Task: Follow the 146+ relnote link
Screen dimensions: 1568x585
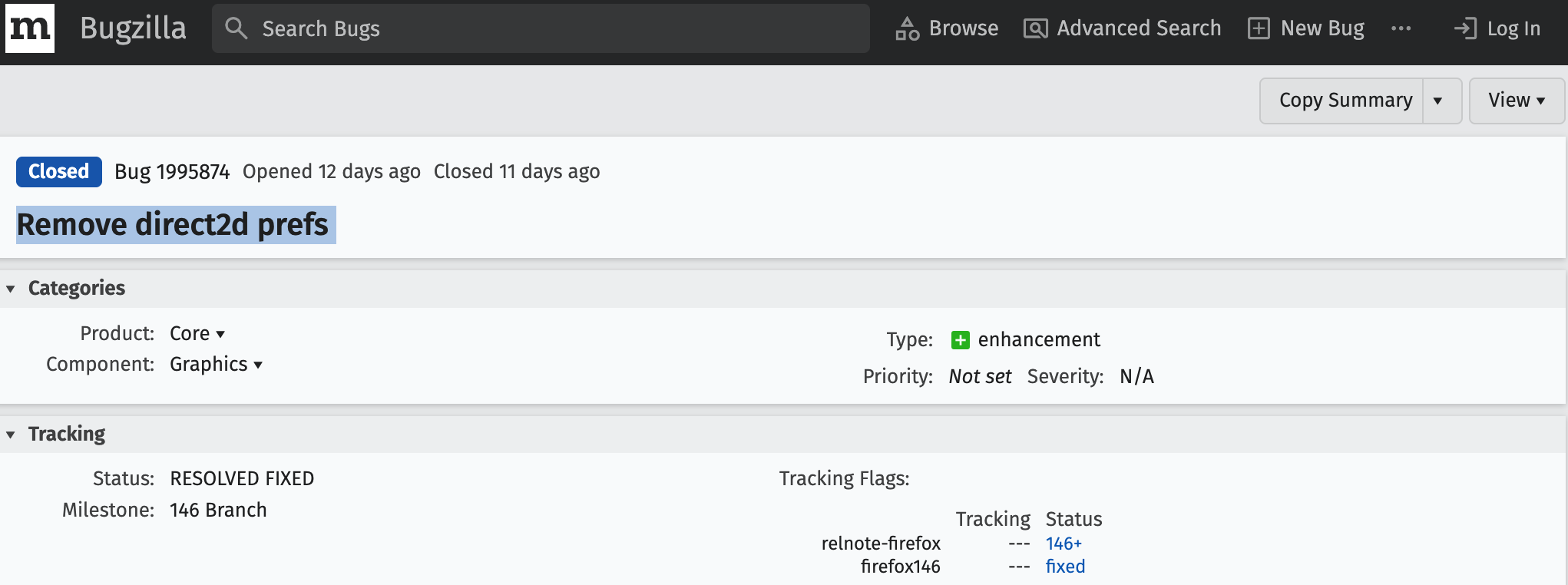Action: [1064, 544]
